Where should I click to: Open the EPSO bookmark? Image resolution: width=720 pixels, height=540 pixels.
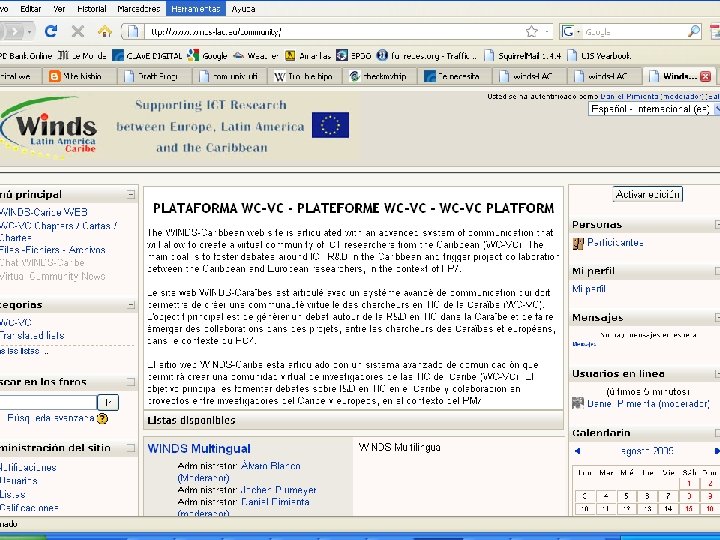coord(354,56)
